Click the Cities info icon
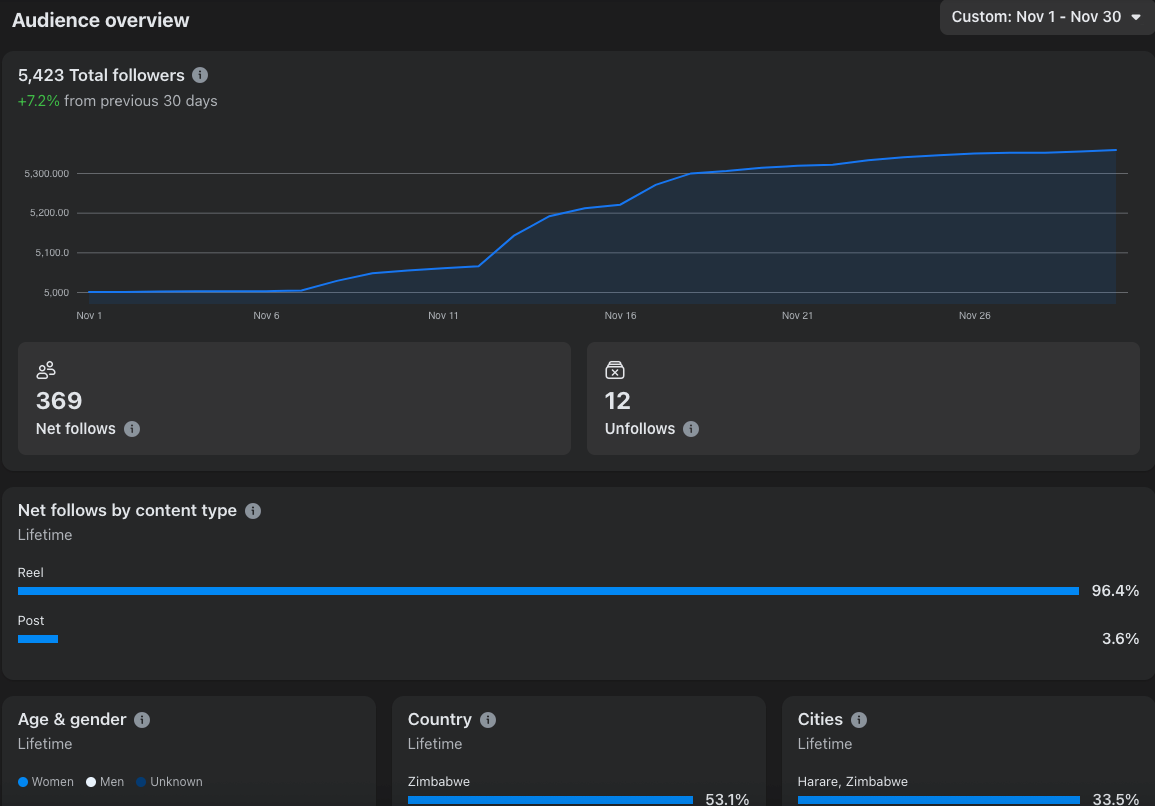The image size is (1155, 806). pos(859,720)
